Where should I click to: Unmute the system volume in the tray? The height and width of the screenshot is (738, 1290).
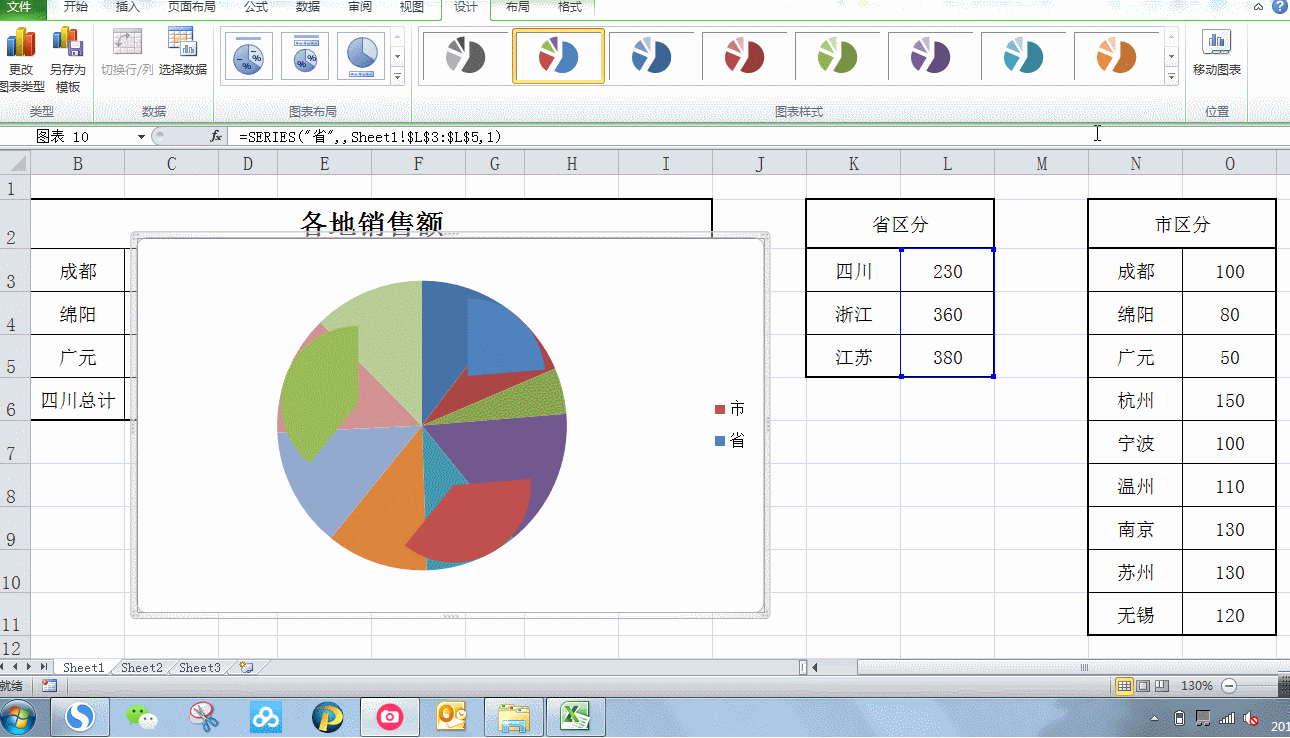(1251, 717)
